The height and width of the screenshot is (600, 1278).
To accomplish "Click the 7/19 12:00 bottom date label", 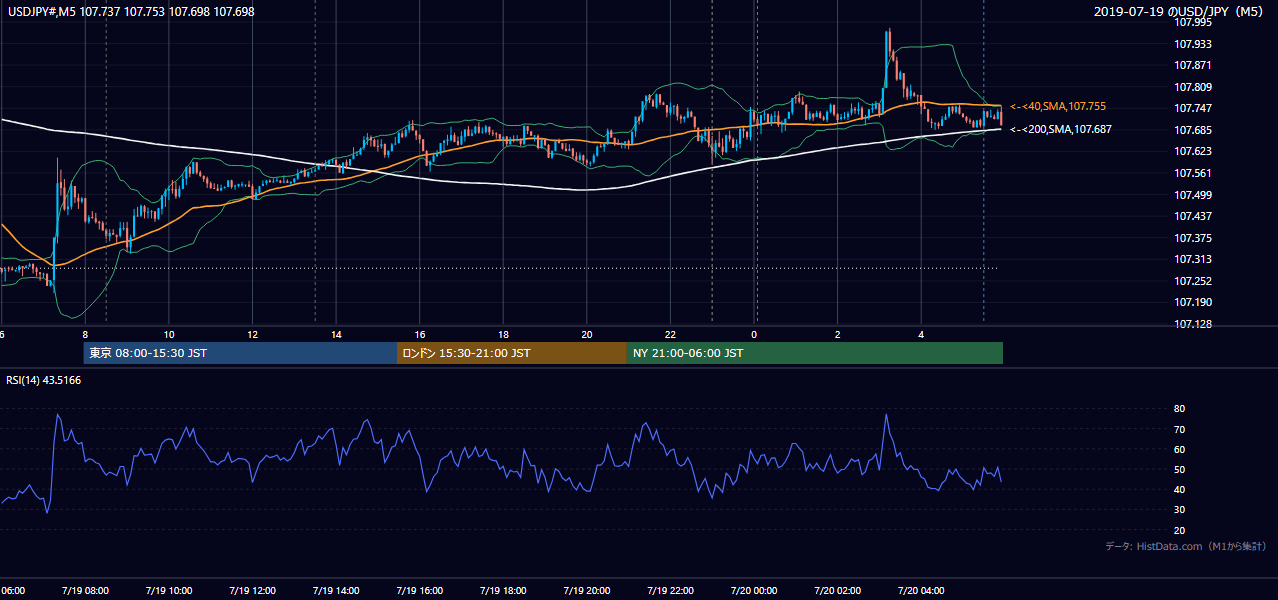I will [x=252, y=591].
